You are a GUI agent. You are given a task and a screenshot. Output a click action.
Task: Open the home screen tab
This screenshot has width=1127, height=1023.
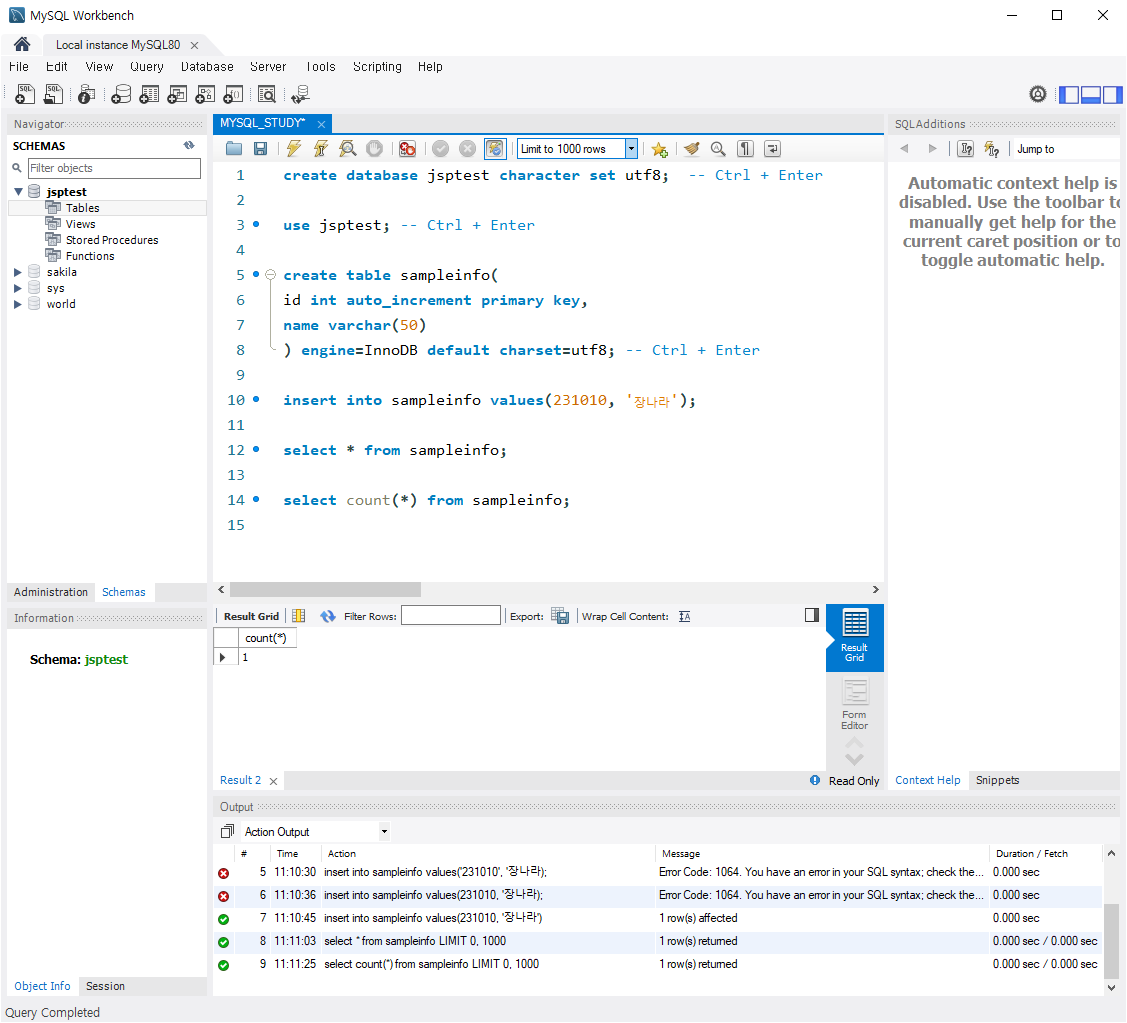(22, 45)
